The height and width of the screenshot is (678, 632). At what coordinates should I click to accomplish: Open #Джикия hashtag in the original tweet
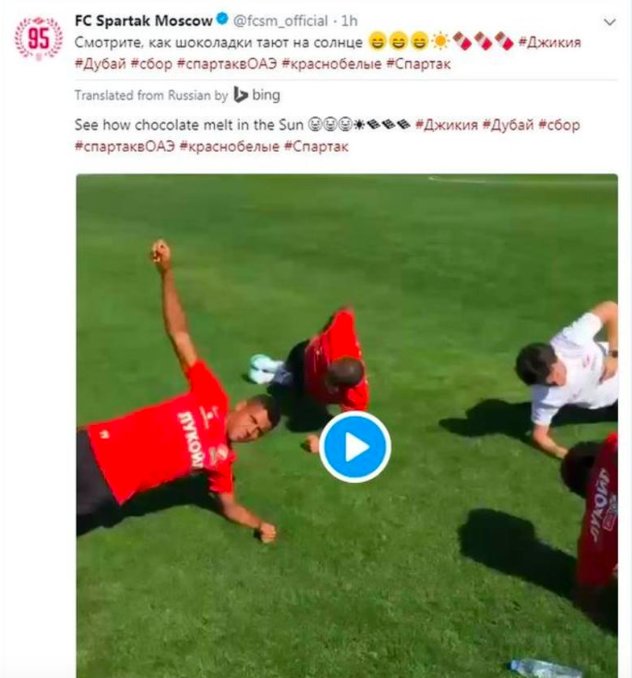(x=549, y=42)
